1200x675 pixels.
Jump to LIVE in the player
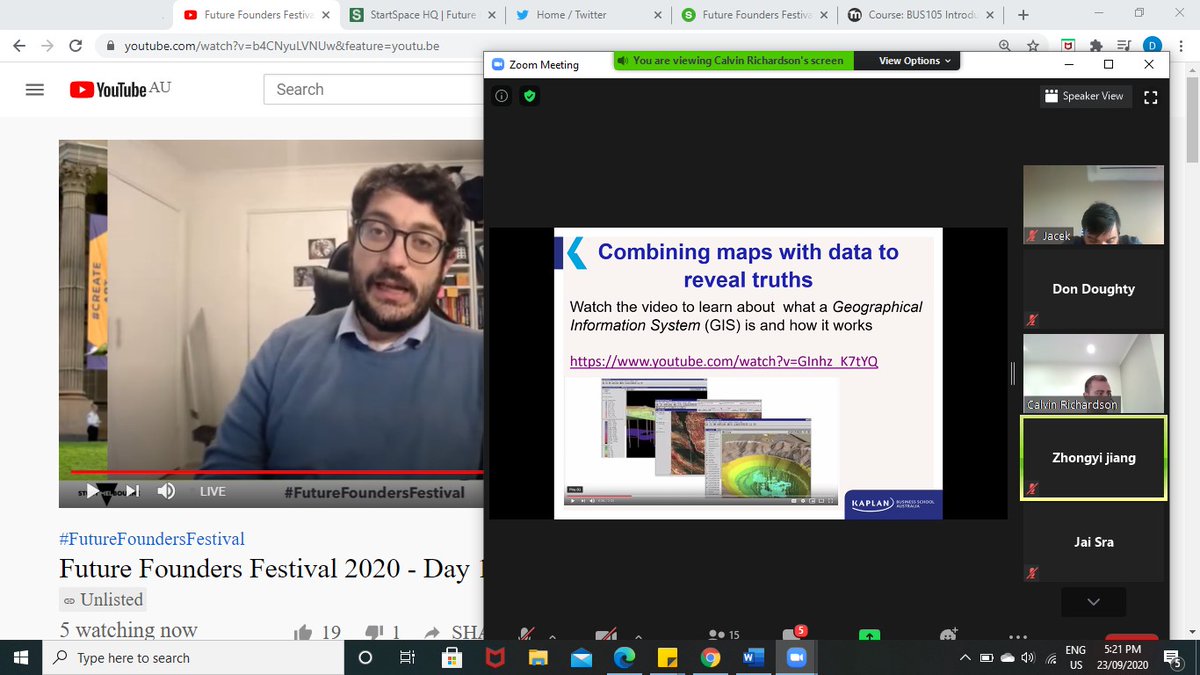coord(213,492)
